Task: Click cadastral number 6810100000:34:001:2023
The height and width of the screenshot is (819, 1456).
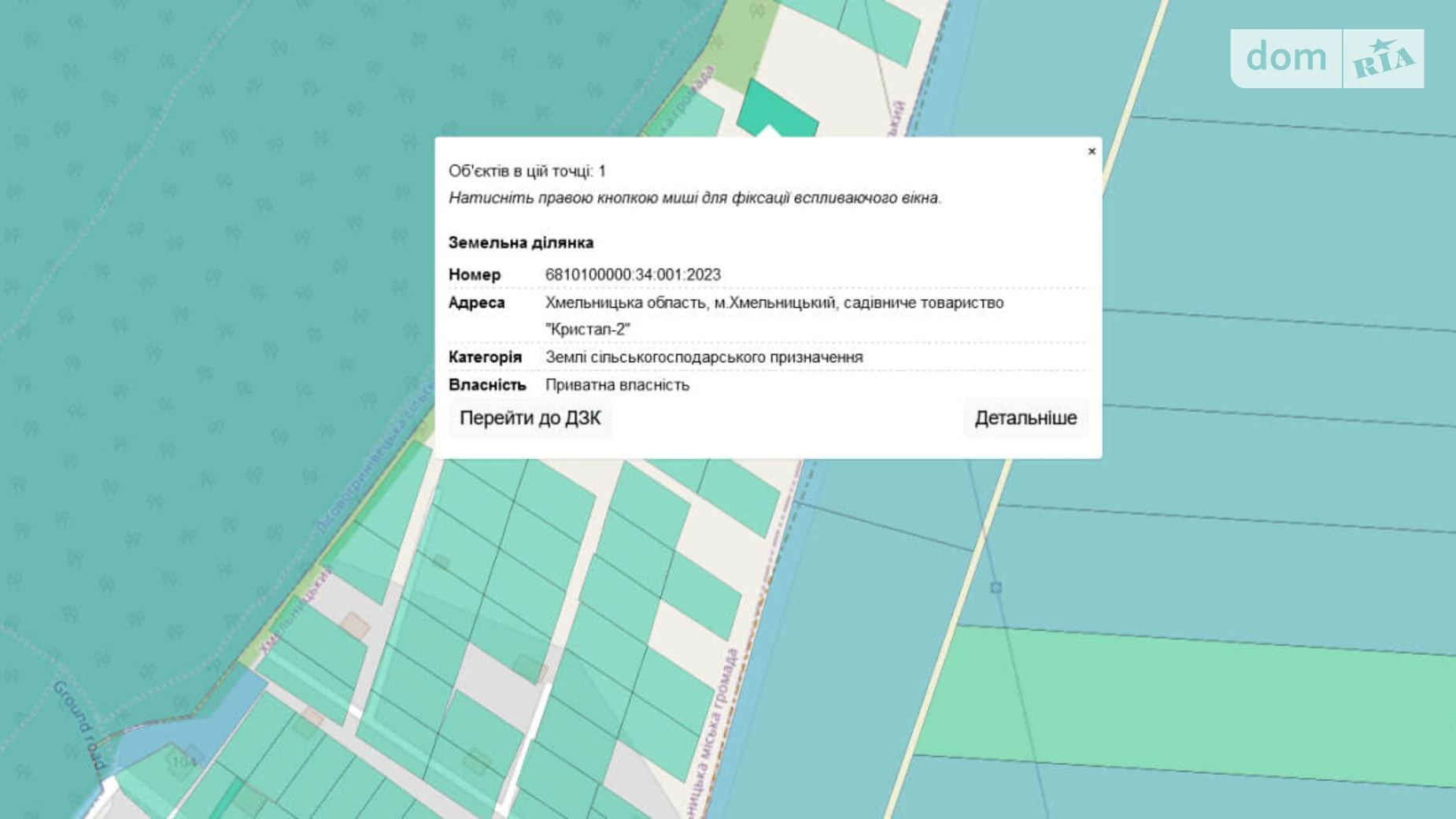Action: click(633, 275)
